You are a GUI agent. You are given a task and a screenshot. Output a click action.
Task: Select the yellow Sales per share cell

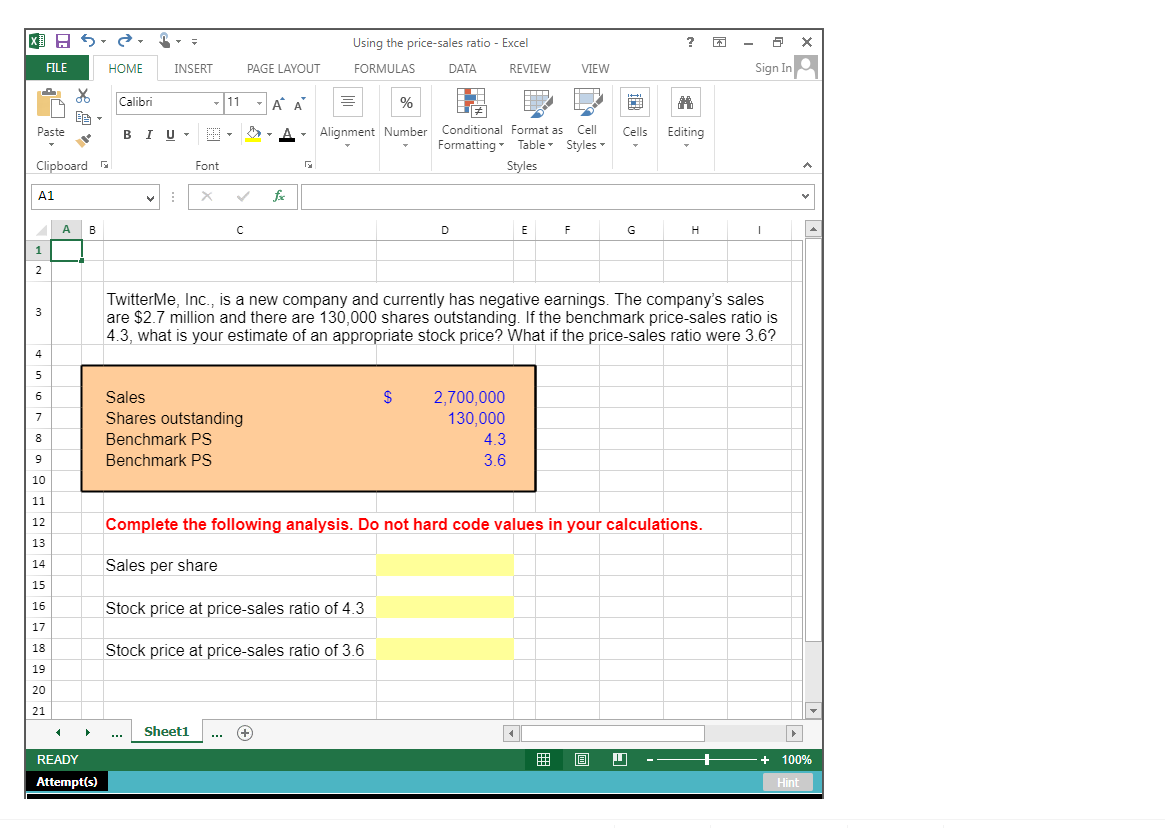click(x=444, y=565)
